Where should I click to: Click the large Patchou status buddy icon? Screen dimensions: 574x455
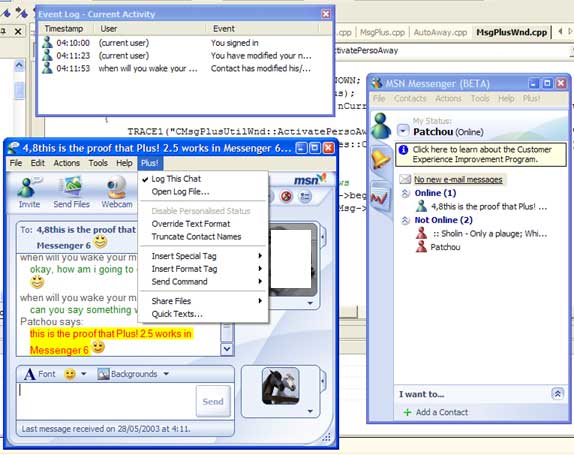pyautogui.click(x=381, y=126)
